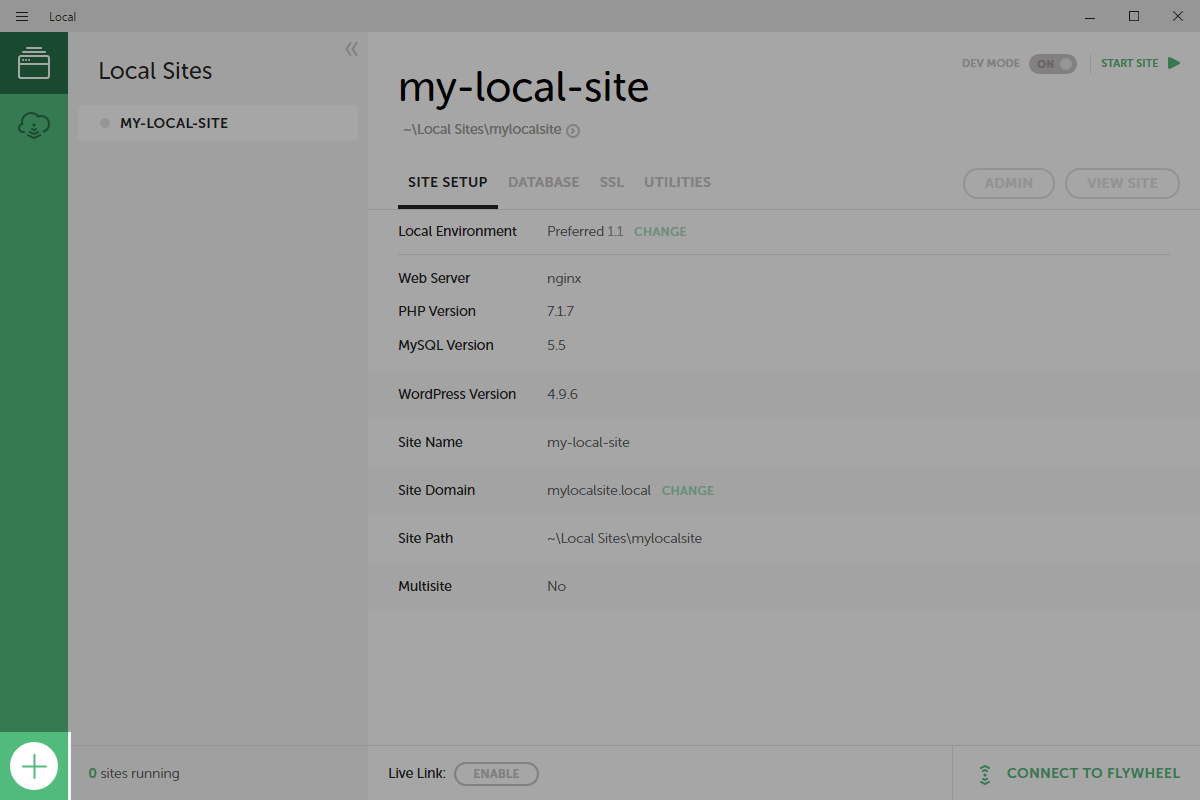The width and height of the screenshot is (1200, 800).
Task: Click the Local Sites panel heading
Action: pyautogui.click(x=155, y=71)
